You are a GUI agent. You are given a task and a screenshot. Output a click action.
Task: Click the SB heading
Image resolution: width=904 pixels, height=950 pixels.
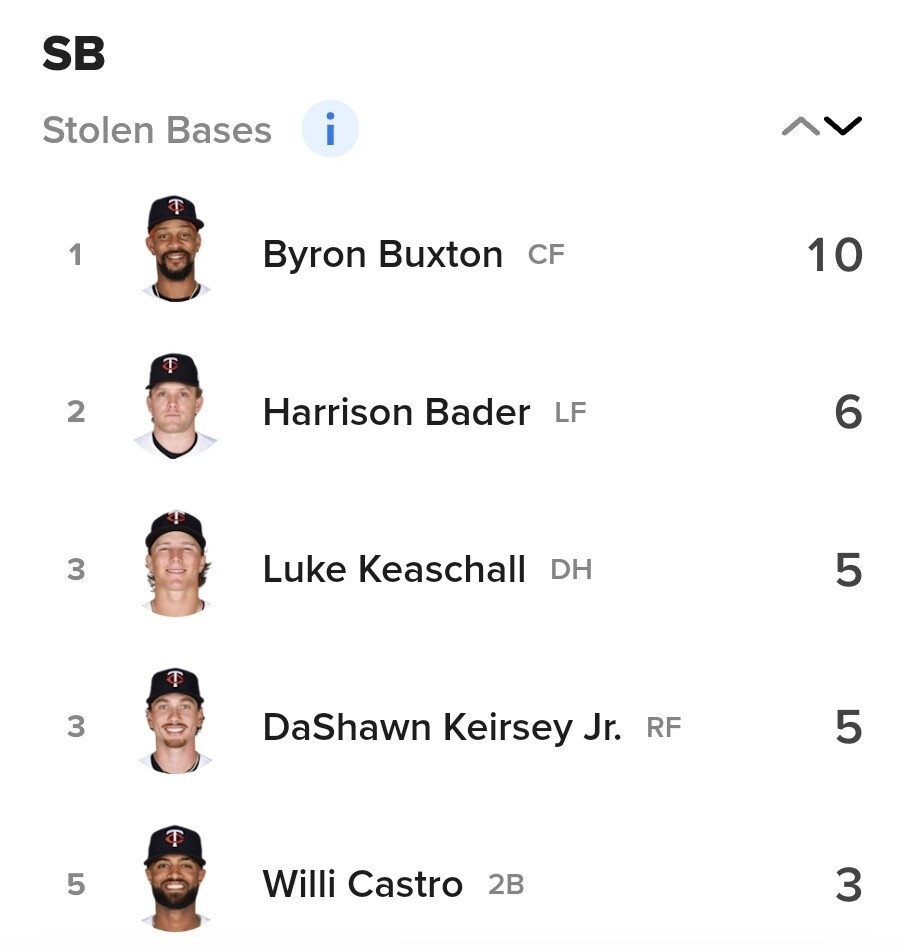[x=74, y=53]
